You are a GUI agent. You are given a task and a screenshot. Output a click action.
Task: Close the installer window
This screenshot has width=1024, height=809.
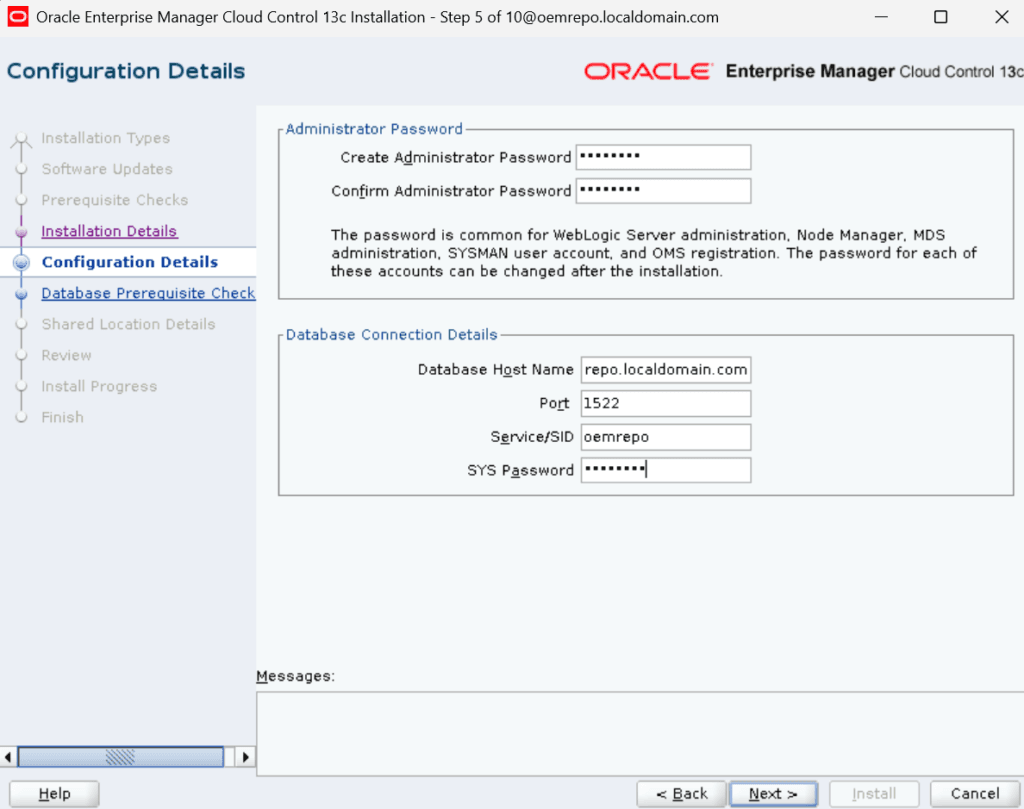(1002, 17)
